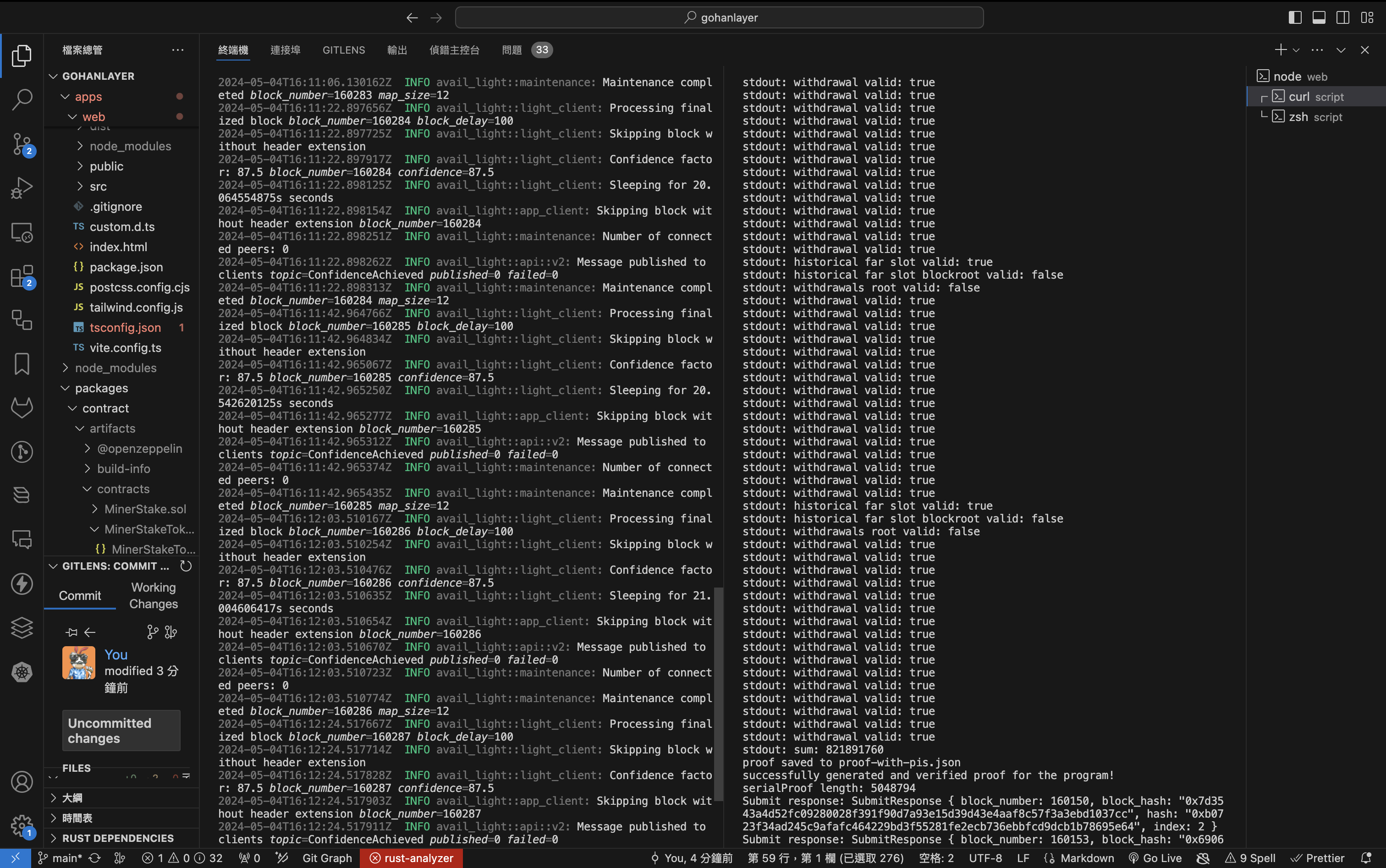Toggle the 終端機 terminal tab
The image size is (1386, 868).
pos(234,49)
